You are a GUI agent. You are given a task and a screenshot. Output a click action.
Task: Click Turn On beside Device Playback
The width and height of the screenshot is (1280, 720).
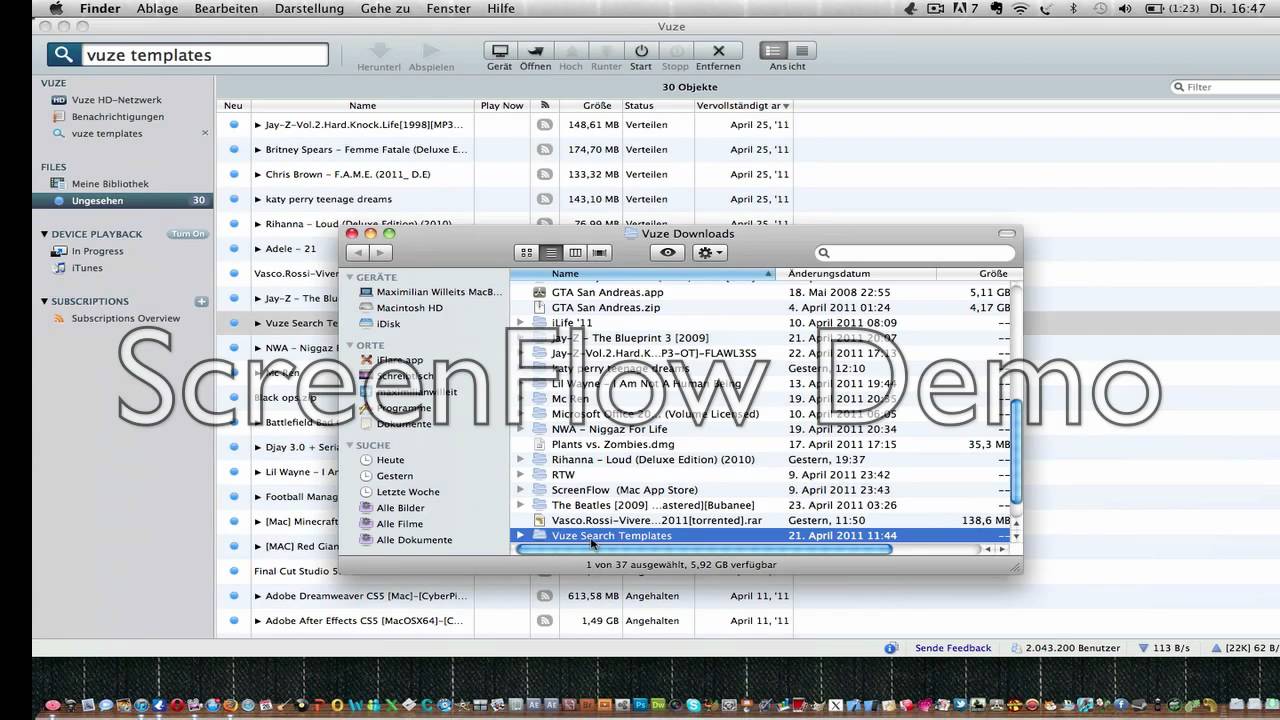(188, 234)
